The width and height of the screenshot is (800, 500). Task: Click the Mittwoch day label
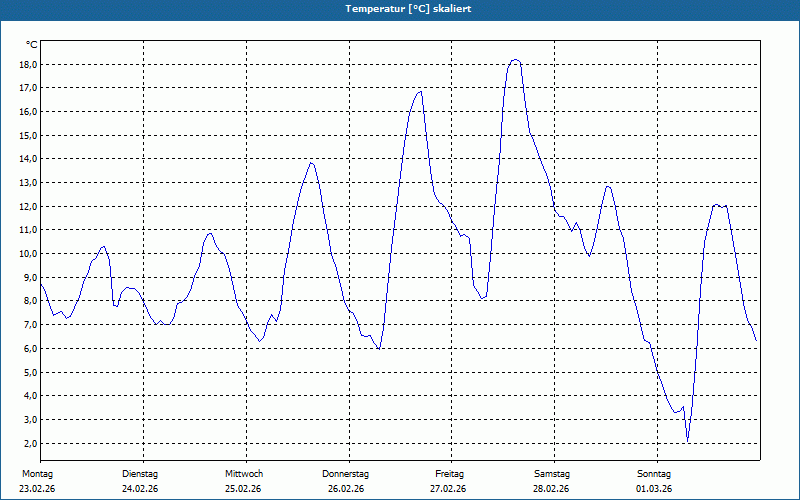[x=244, y=474]
